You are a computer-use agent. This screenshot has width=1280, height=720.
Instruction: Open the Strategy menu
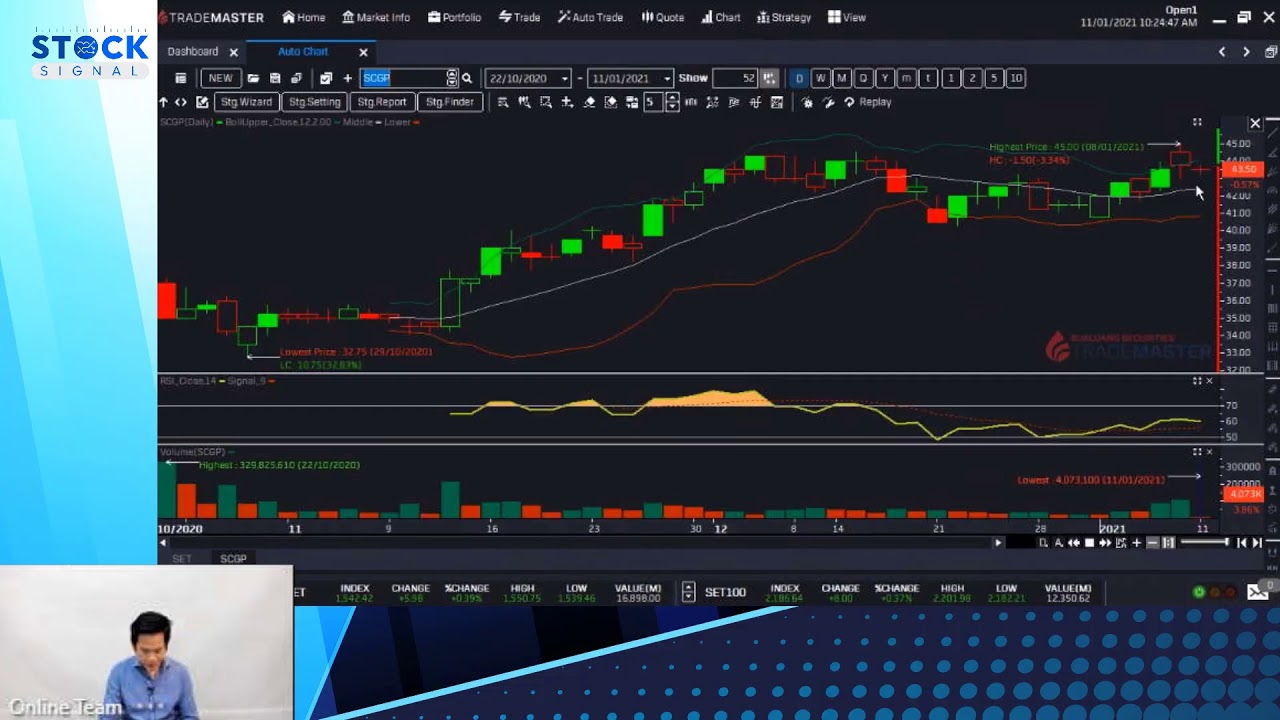tap(784, 17)
